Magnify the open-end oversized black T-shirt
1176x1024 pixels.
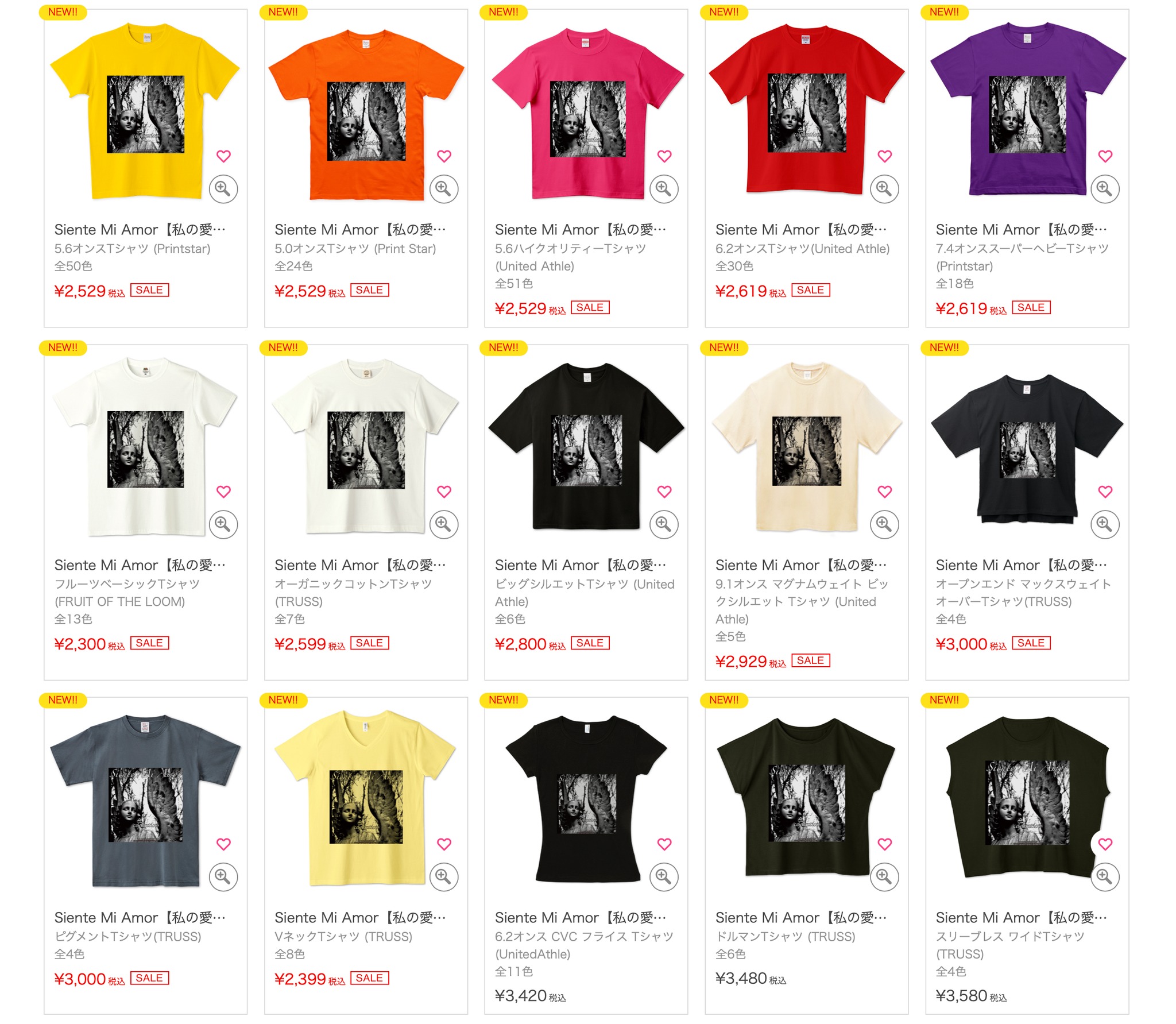click(x=1105, y=524)
